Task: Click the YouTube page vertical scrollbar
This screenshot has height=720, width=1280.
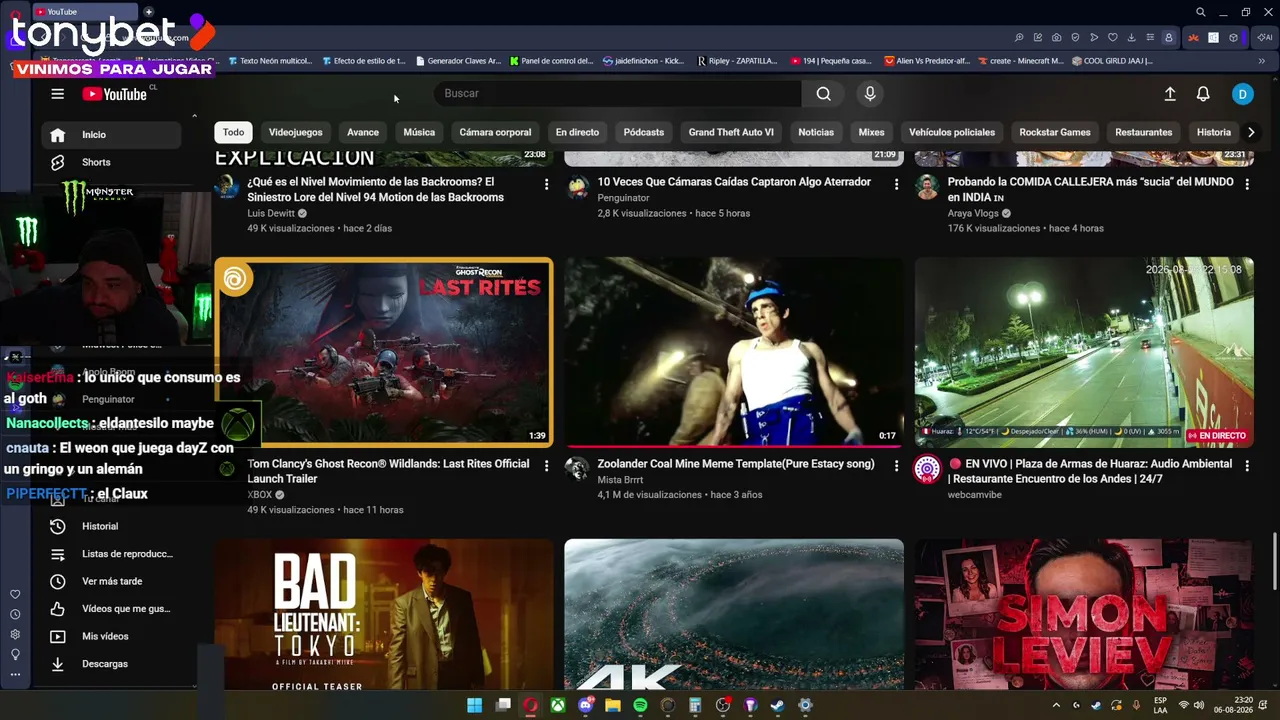Action: coord(1274,560)
